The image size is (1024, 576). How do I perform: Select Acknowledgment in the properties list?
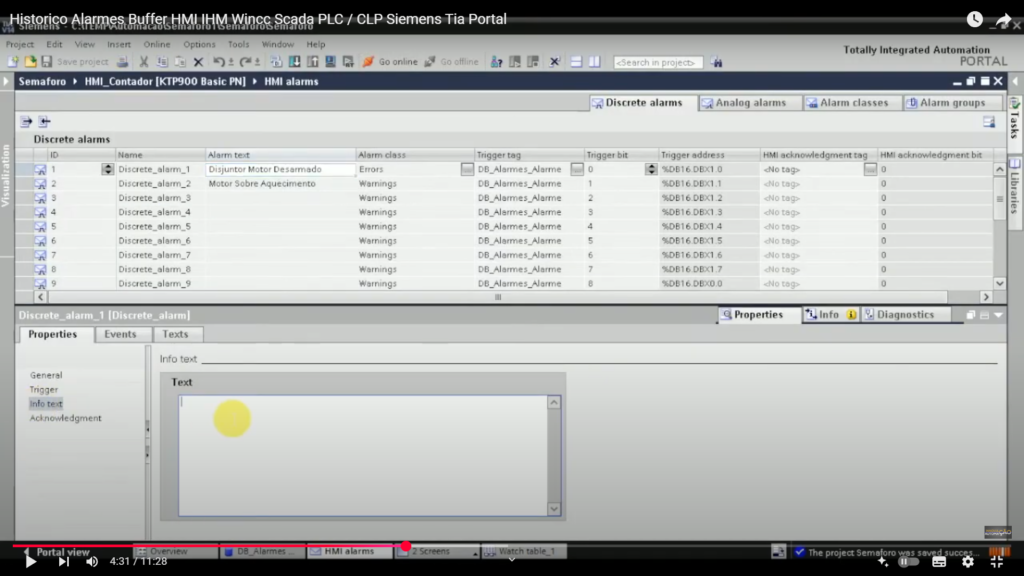[65, 418]
